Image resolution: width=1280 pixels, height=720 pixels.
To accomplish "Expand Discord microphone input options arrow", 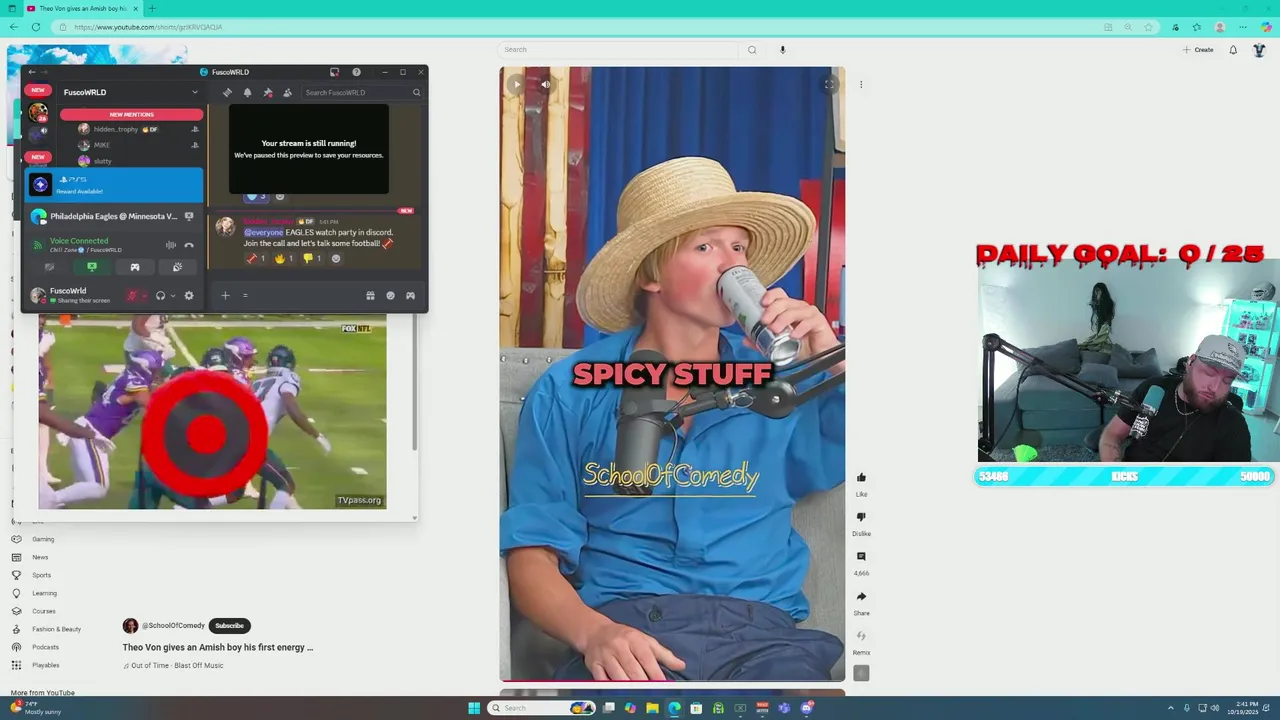I will click(x=144, y=295).
